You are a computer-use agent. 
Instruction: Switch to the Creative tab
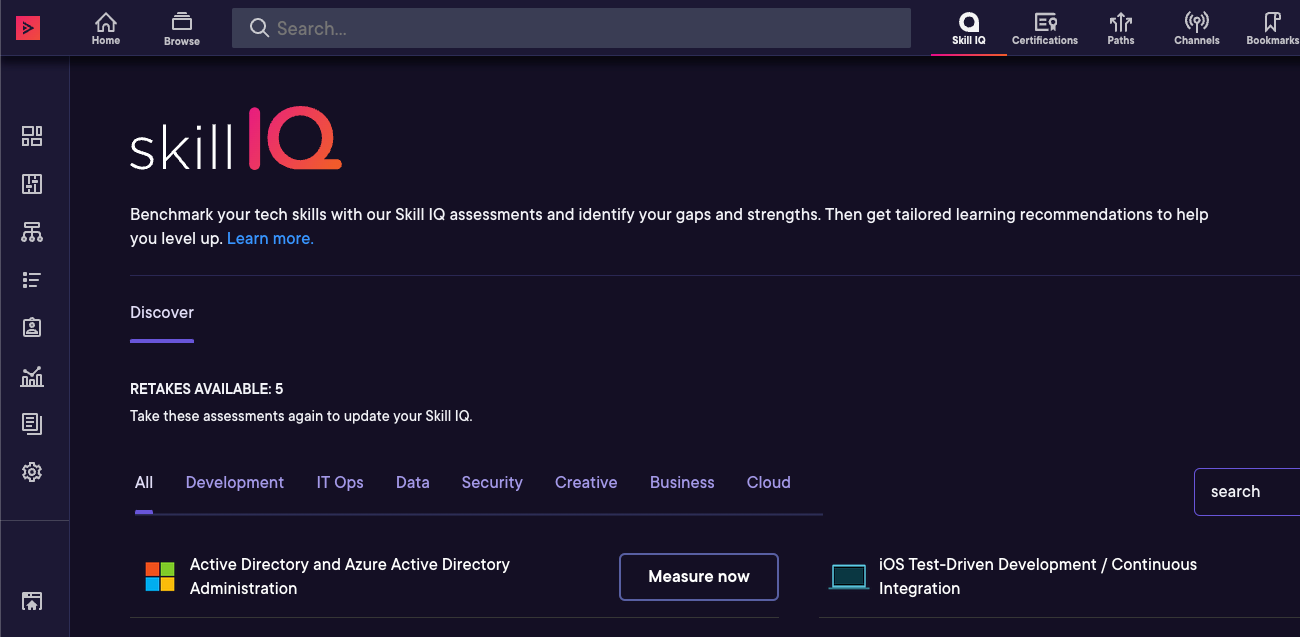(586, 482)
